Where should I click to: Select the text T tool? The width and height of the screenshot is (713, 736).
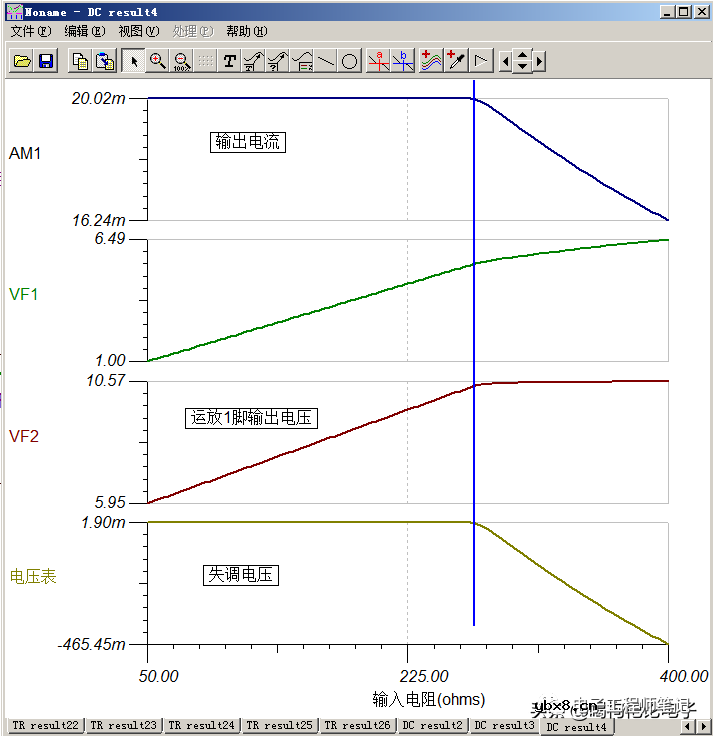coord(229,61)
